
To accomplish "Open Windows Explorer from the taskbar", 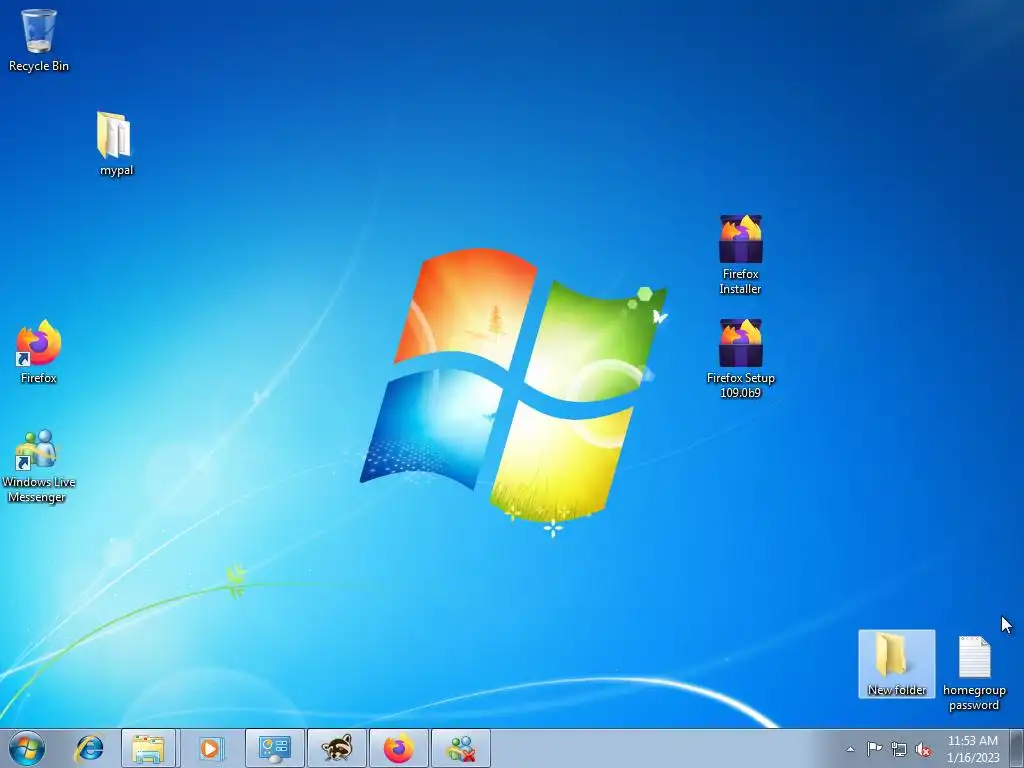I will click(148, 748).
